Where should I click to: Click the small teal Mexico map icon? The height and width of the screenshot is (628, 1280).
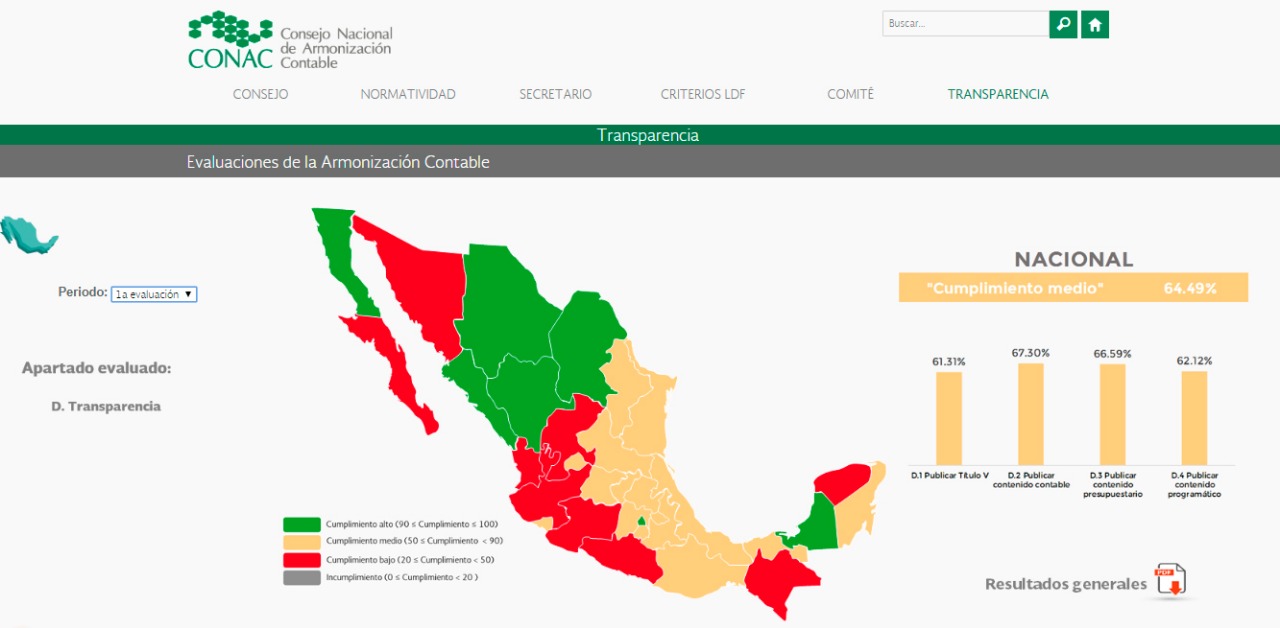pyautogui.click(x=28, y=234)
